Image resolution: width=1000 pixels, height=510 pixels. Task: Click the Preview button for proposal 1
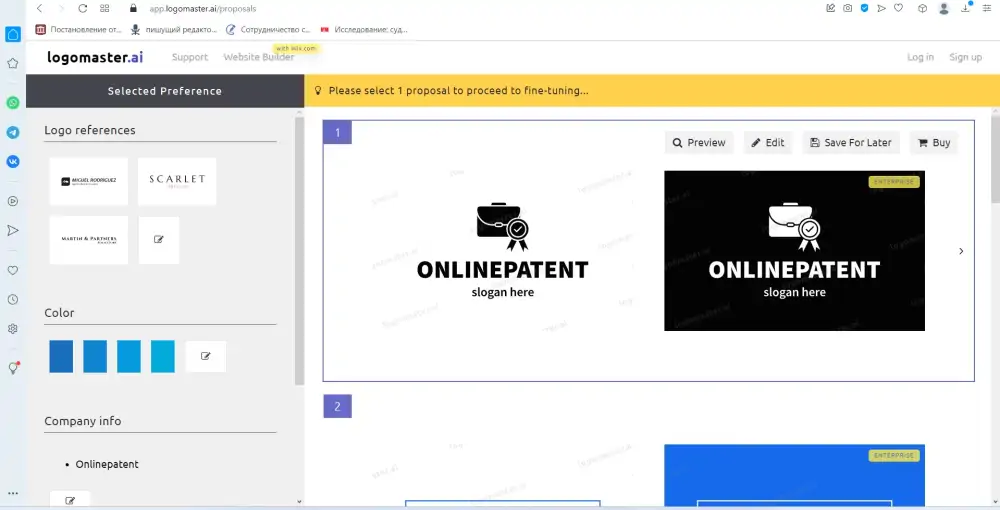[x=699, y=143]
